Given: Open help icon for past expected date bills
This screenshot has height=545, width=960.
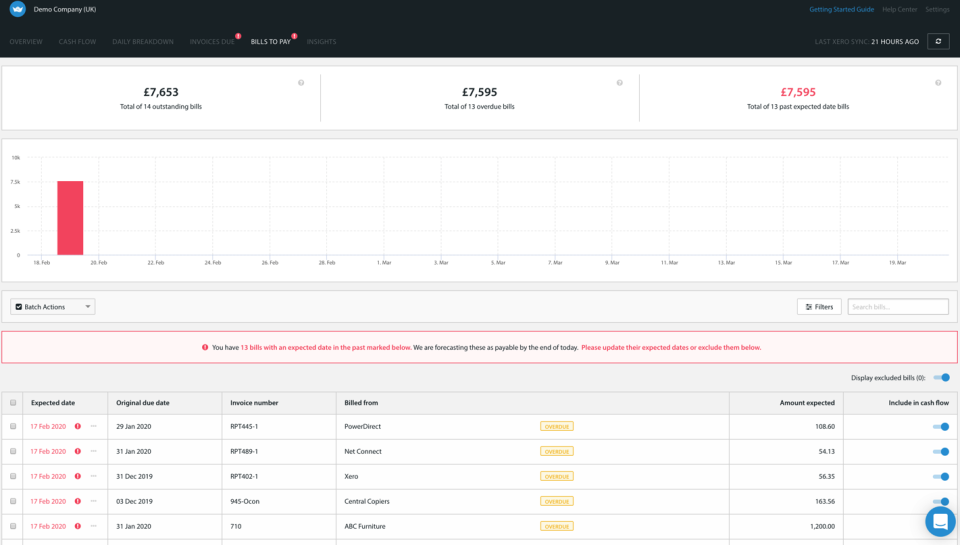Looking at the screenshot, I should (938, 83).
